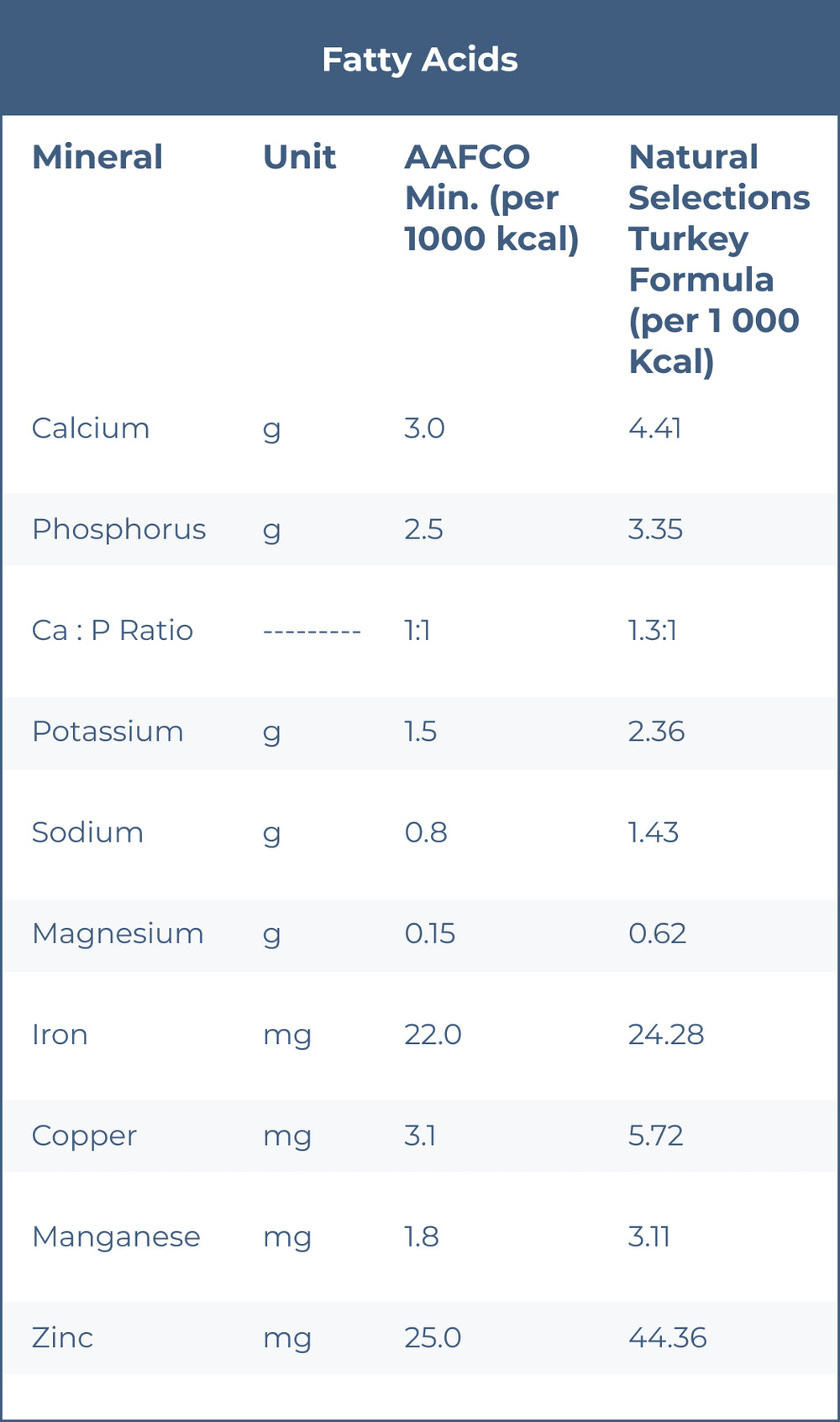Select the Natural Selections Turkey Formula header

[718, 259]
